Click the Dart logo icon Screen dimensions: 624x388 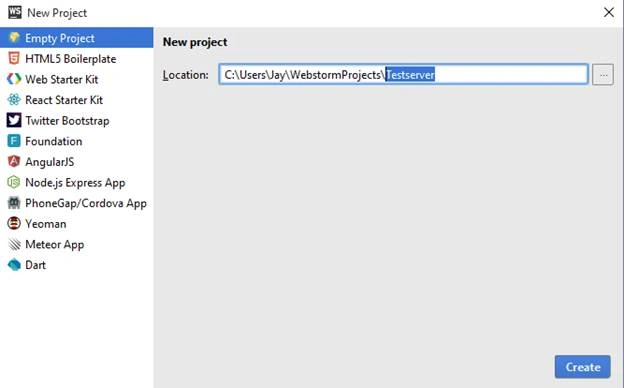[x=14, y=265]
